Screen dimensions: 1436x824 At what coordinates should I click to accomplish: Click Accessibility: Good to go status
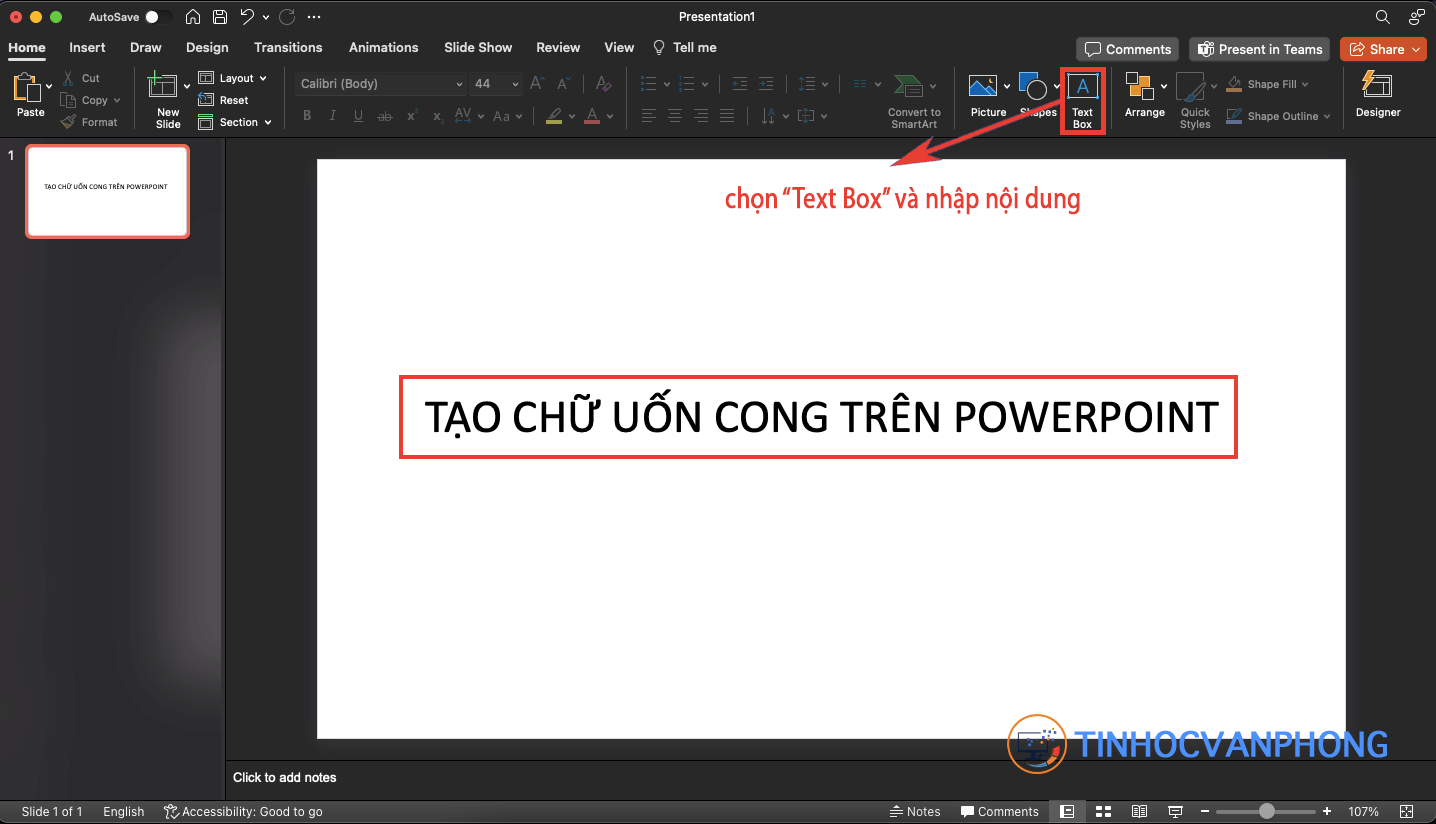tap(243, 811)
